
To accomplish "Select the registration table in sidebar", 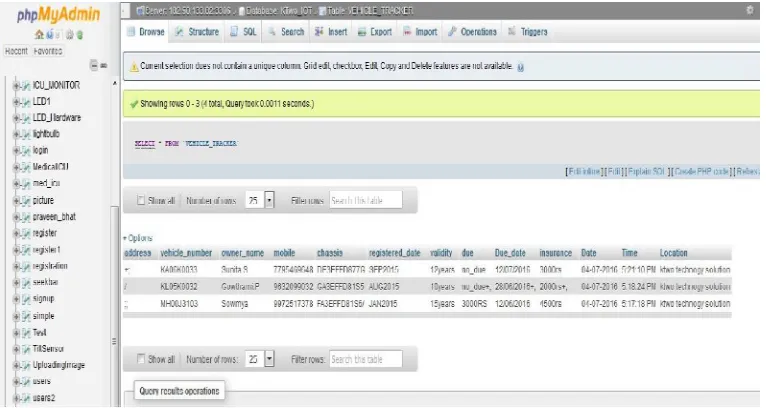I will click(x=50, y=266).
